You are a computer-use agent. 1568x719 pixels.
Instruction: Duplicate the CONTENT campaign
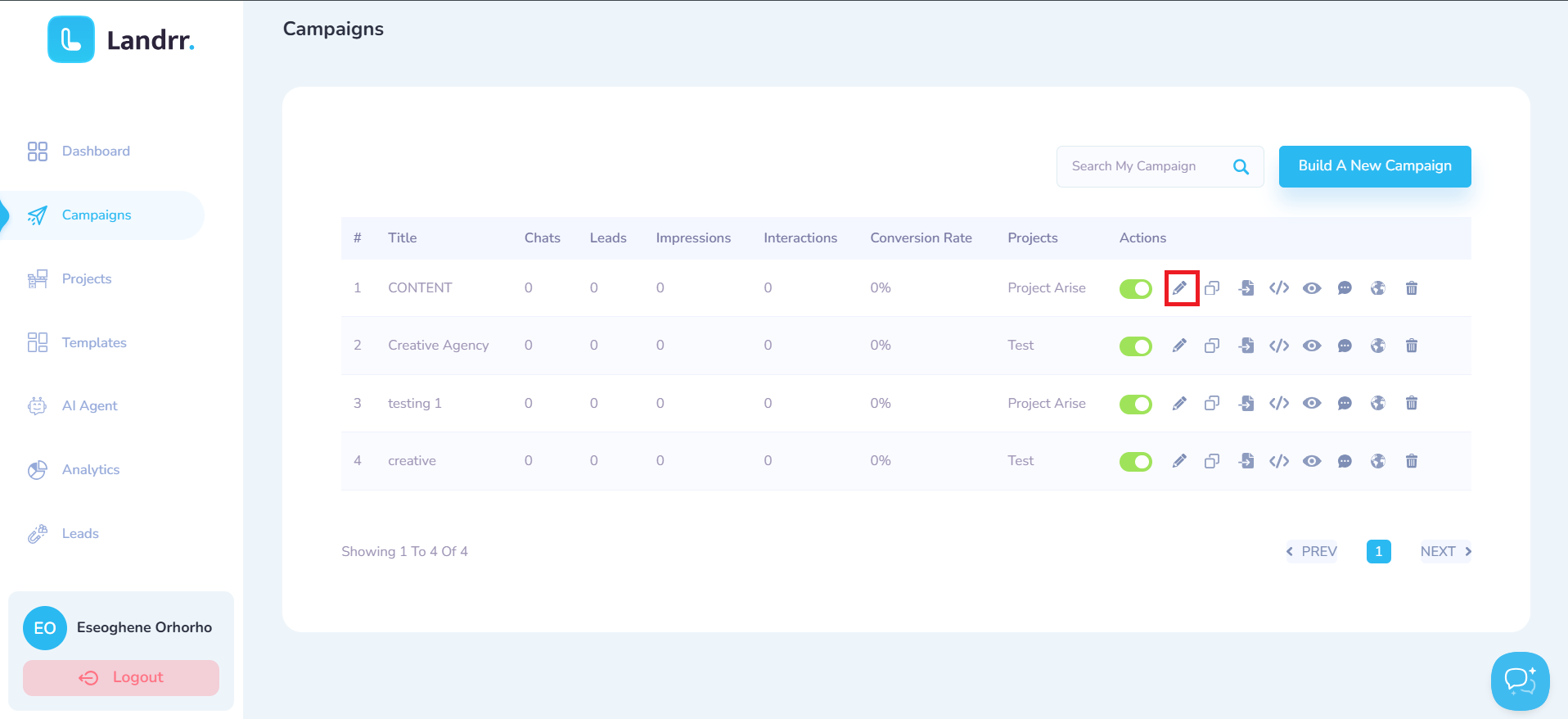[x=1212, y=288]
